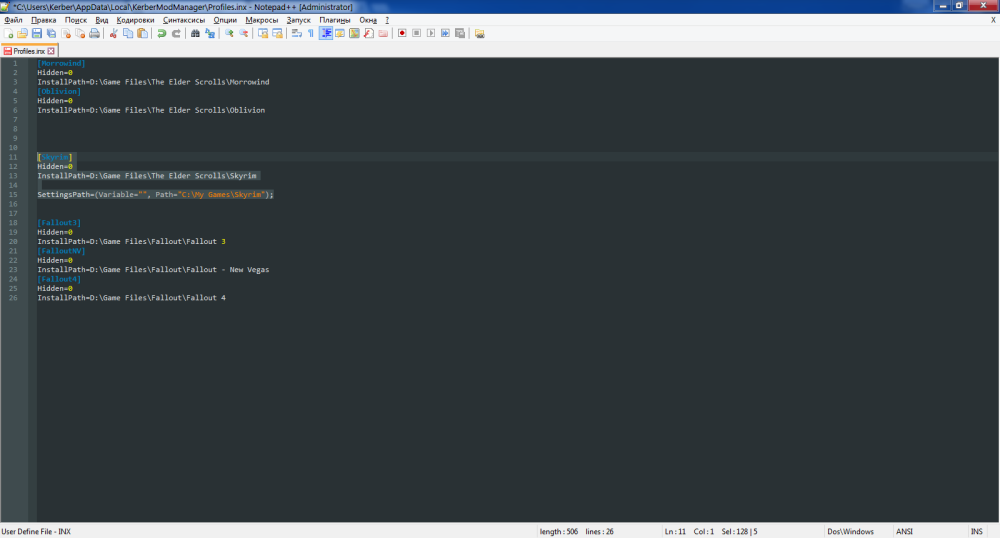Open the Синтаксисы menu
1000x538 pixels.
pyautogui.click(x=184, y=20)
